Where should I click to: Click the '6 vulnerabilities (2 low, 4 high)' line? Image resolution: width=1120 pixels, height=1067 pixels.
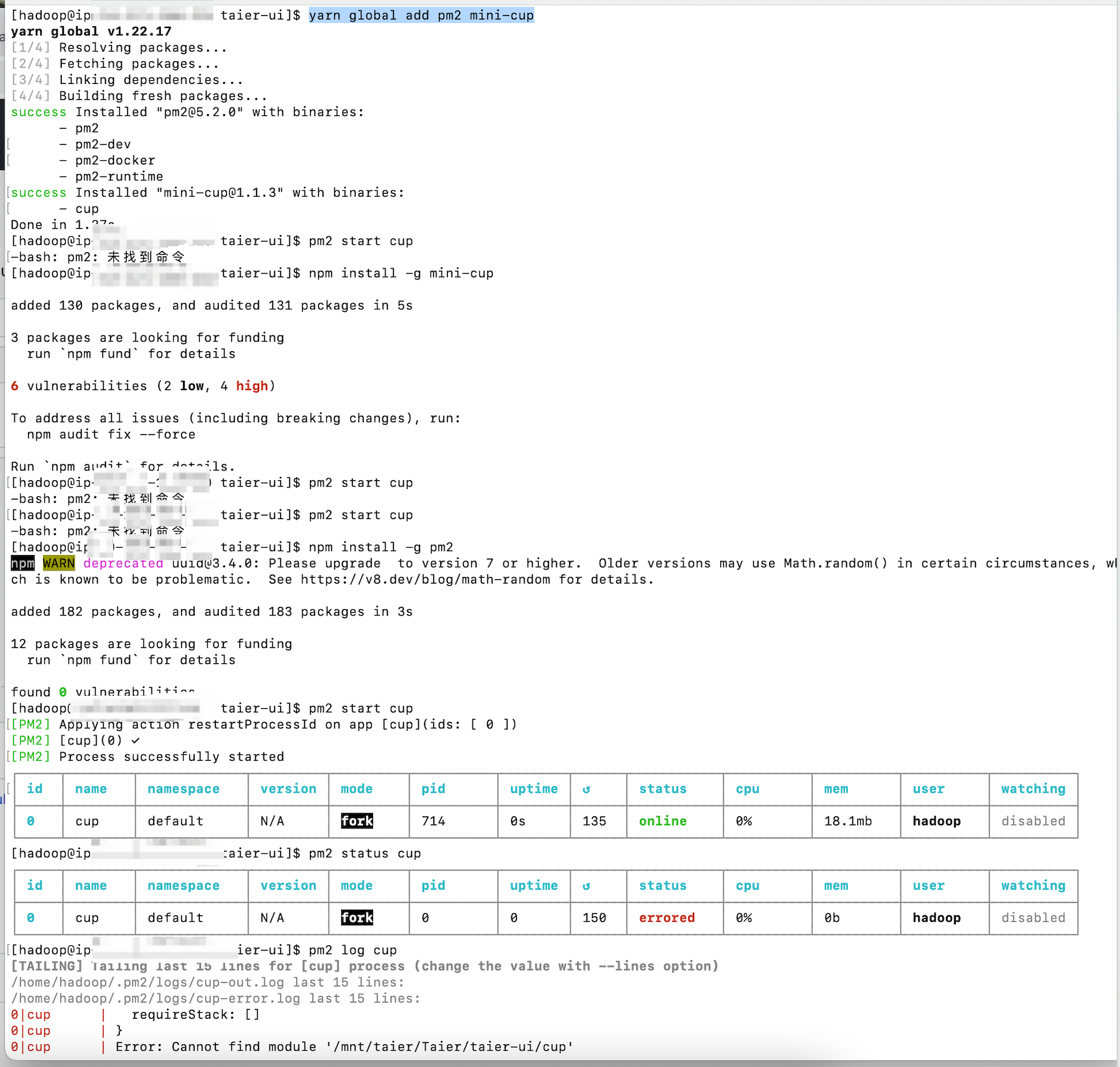143,386
